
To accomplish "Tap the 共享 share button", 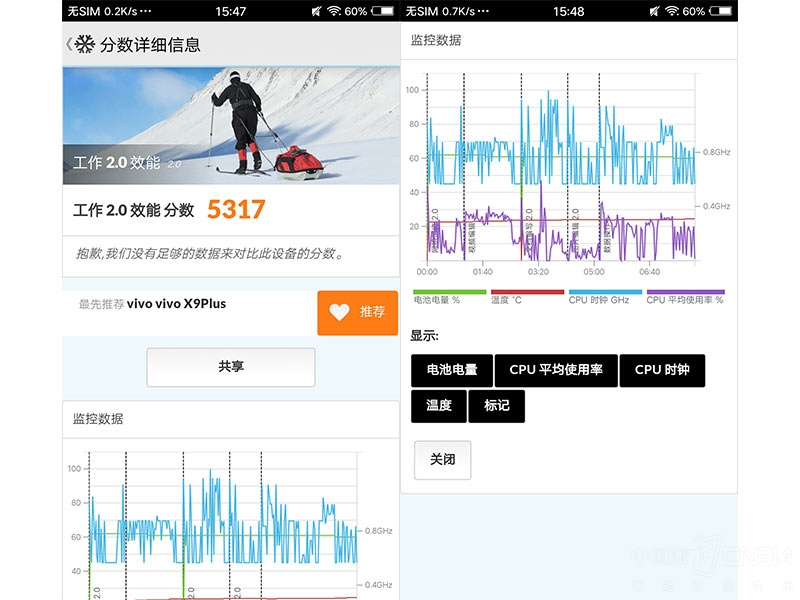I will coord(231,367).
